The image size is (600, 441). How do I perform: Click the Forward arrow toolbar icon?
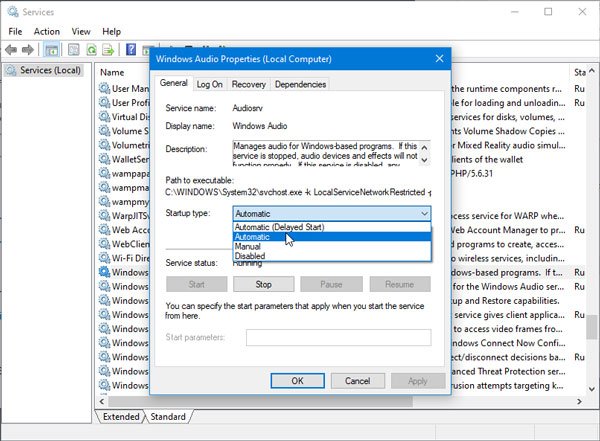28,49
